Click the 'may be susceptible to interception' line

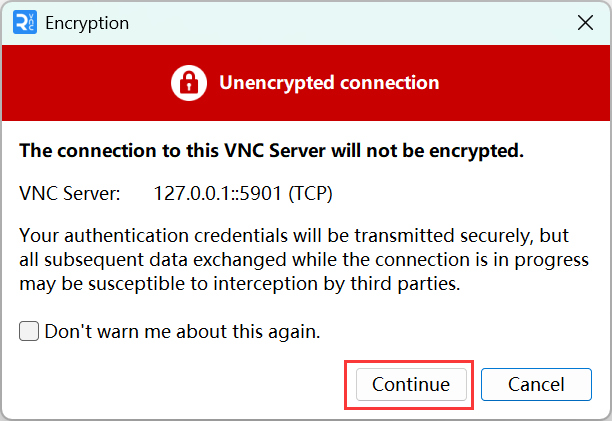pos(240,284)
